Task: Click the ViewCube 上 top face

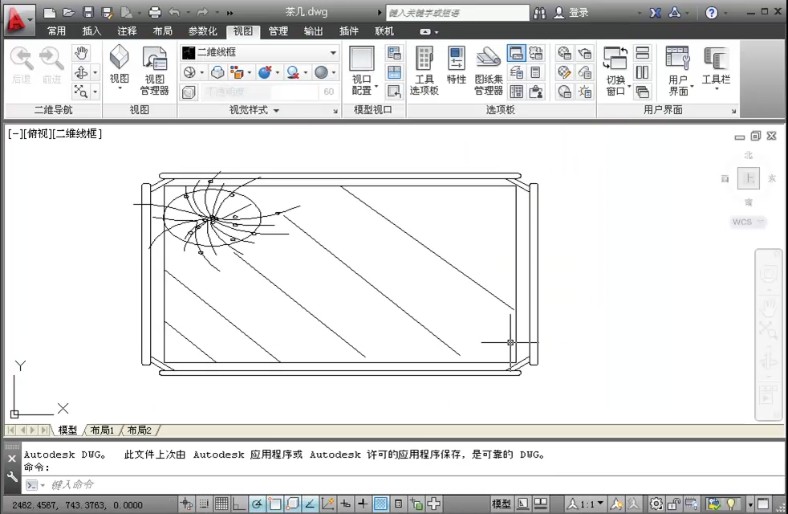Action: pos(748,178)
